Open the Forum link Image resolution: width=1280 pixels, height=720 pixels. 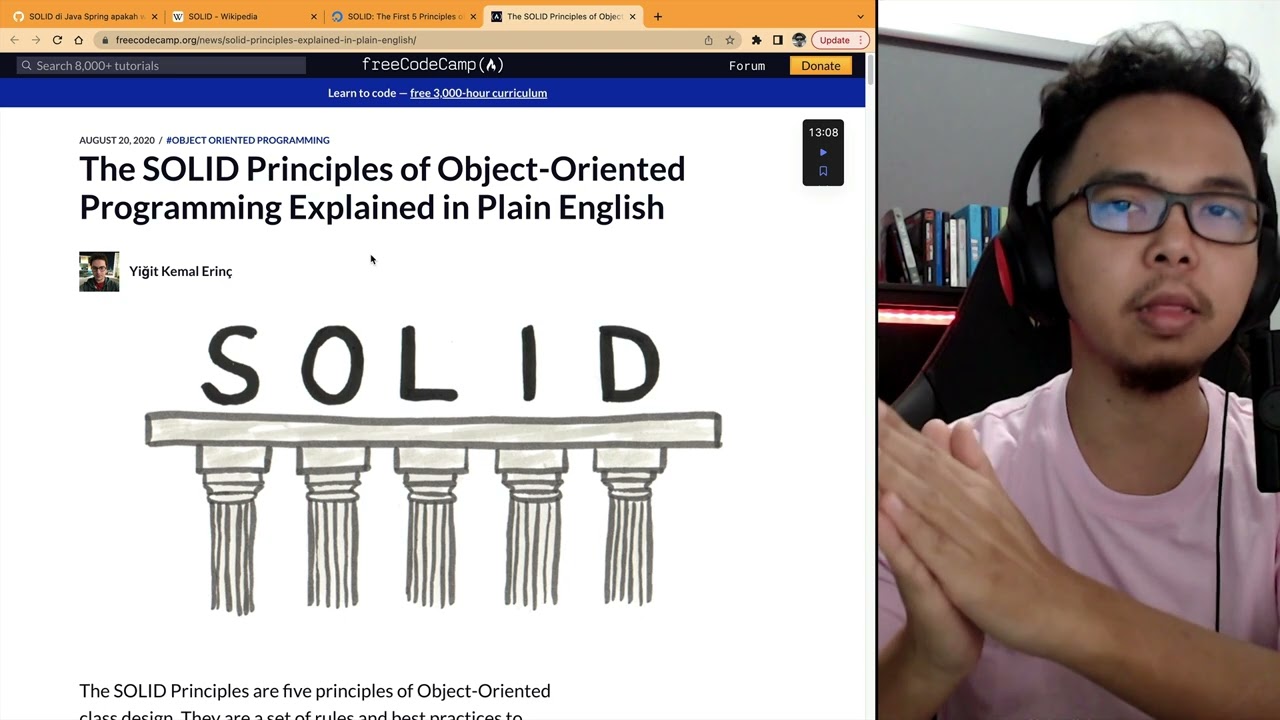pyautogui.click(x=746, y=66)
